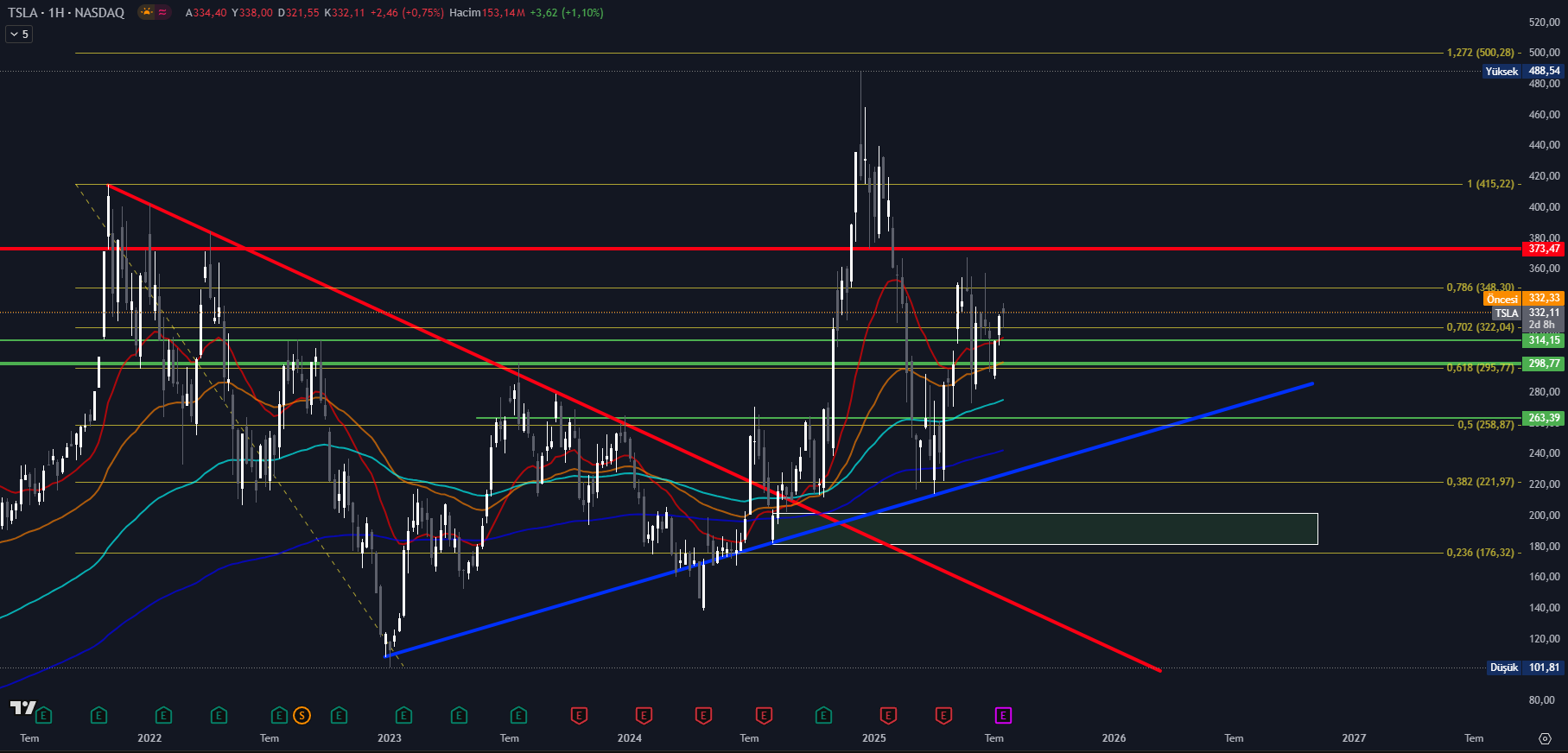Click the Düşük 101,81 low price label
This screenshot has height=753, width=1568.
[1526, 668]
